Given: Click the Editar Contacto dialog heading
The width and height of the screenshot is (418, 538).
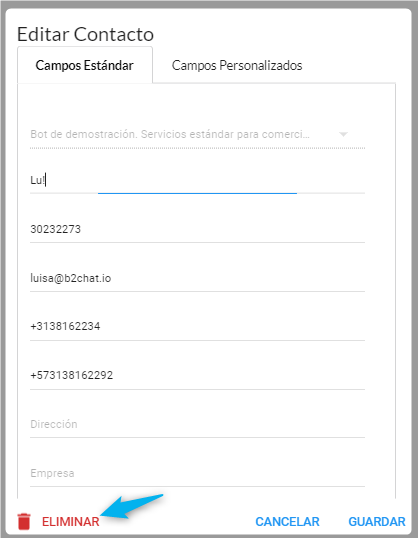Looking at the screenshot, I should click(85, 34).
